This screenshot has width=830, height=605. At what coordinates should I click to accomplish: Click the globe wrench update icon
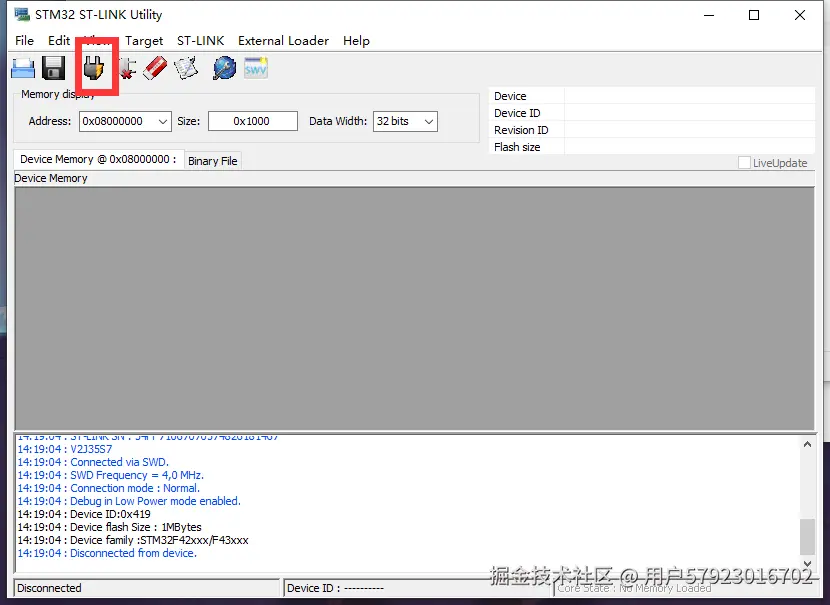coord(224,68)
